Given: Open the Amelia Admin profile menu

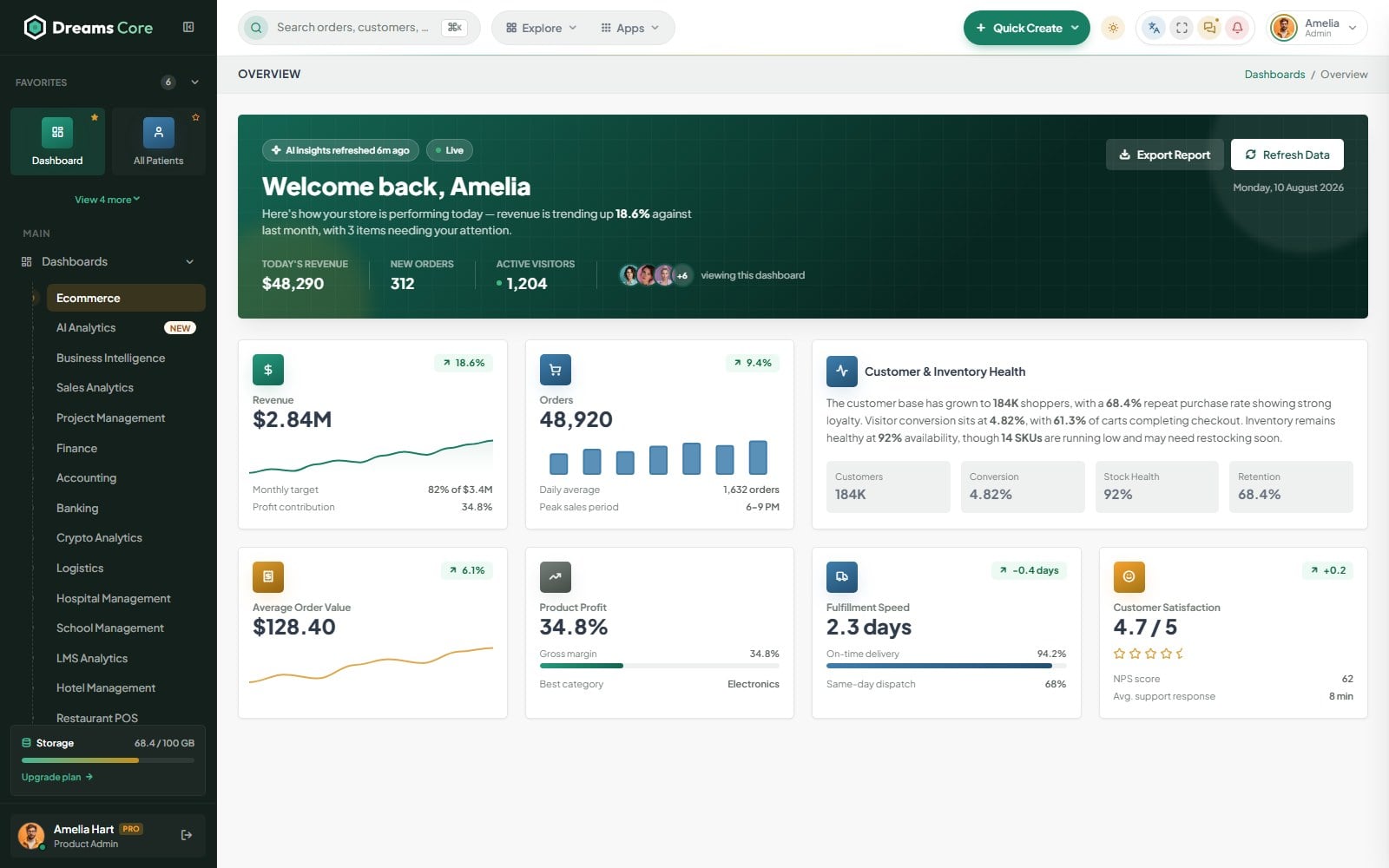Looking at the screenshot, I should tap(1318, 28).
